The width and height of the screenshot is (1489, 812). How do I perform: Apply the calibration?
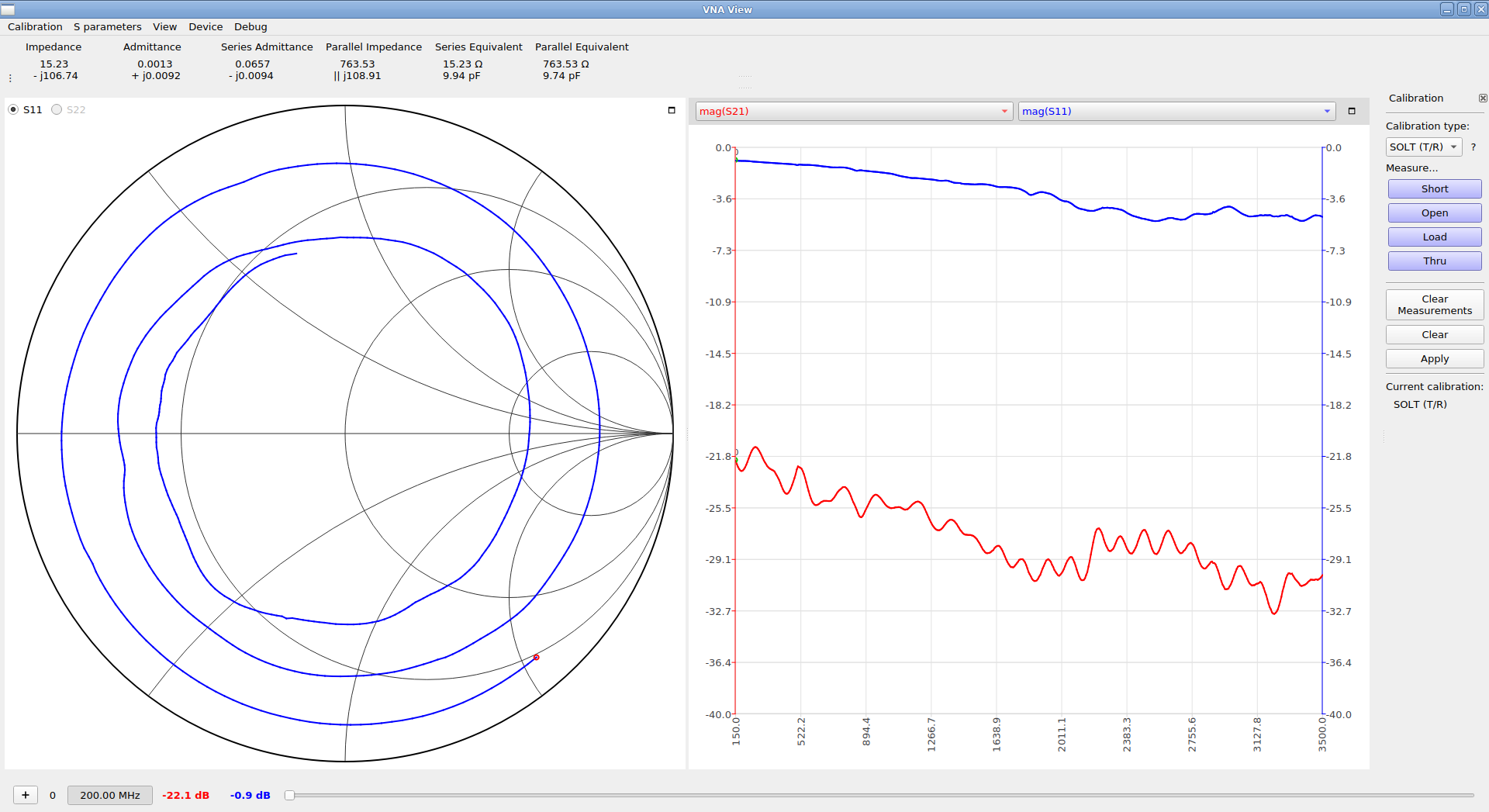tap(1435, 358)
